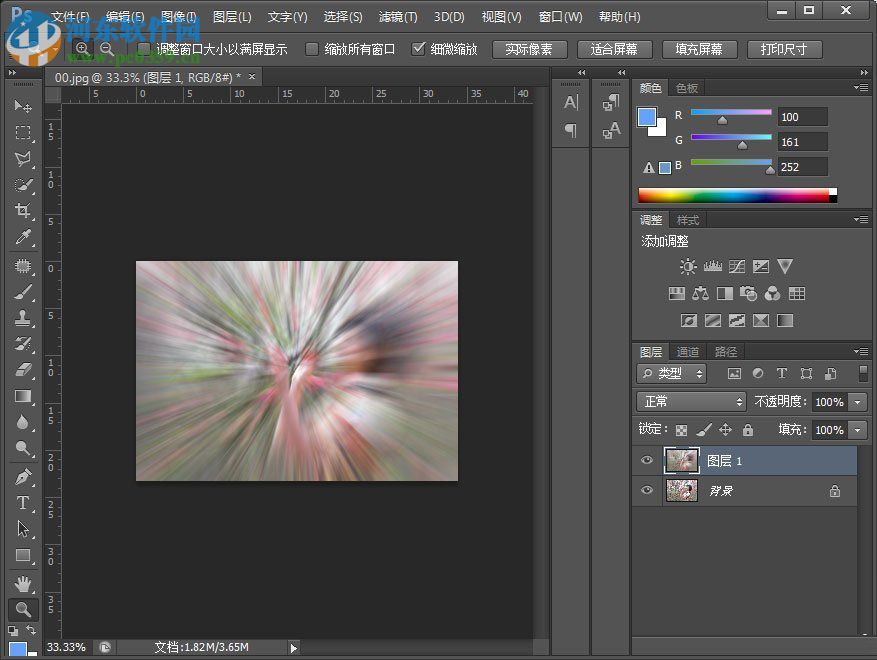Switch to the 通道 tab

tap(688, 351)
